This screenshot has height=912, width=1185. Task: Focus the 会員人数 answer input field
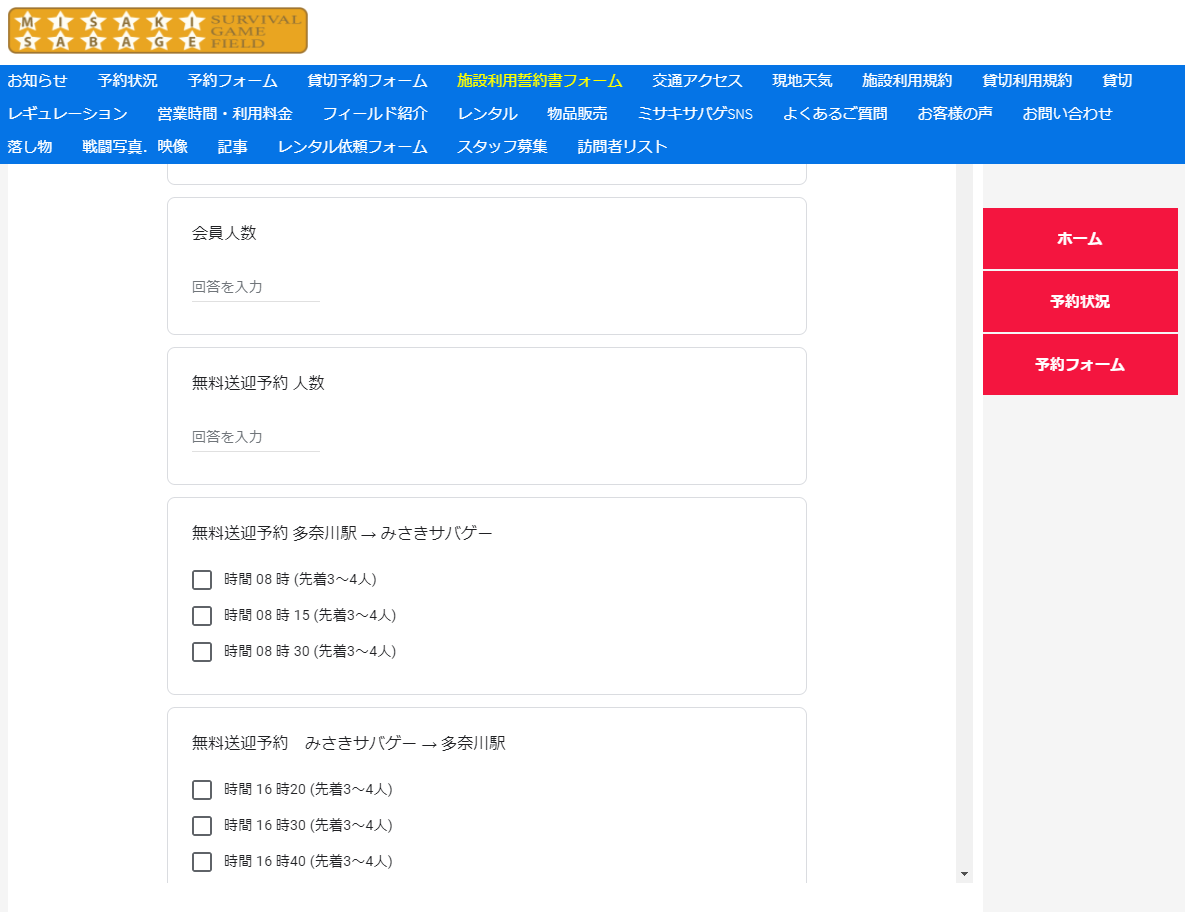coord(256,287)
